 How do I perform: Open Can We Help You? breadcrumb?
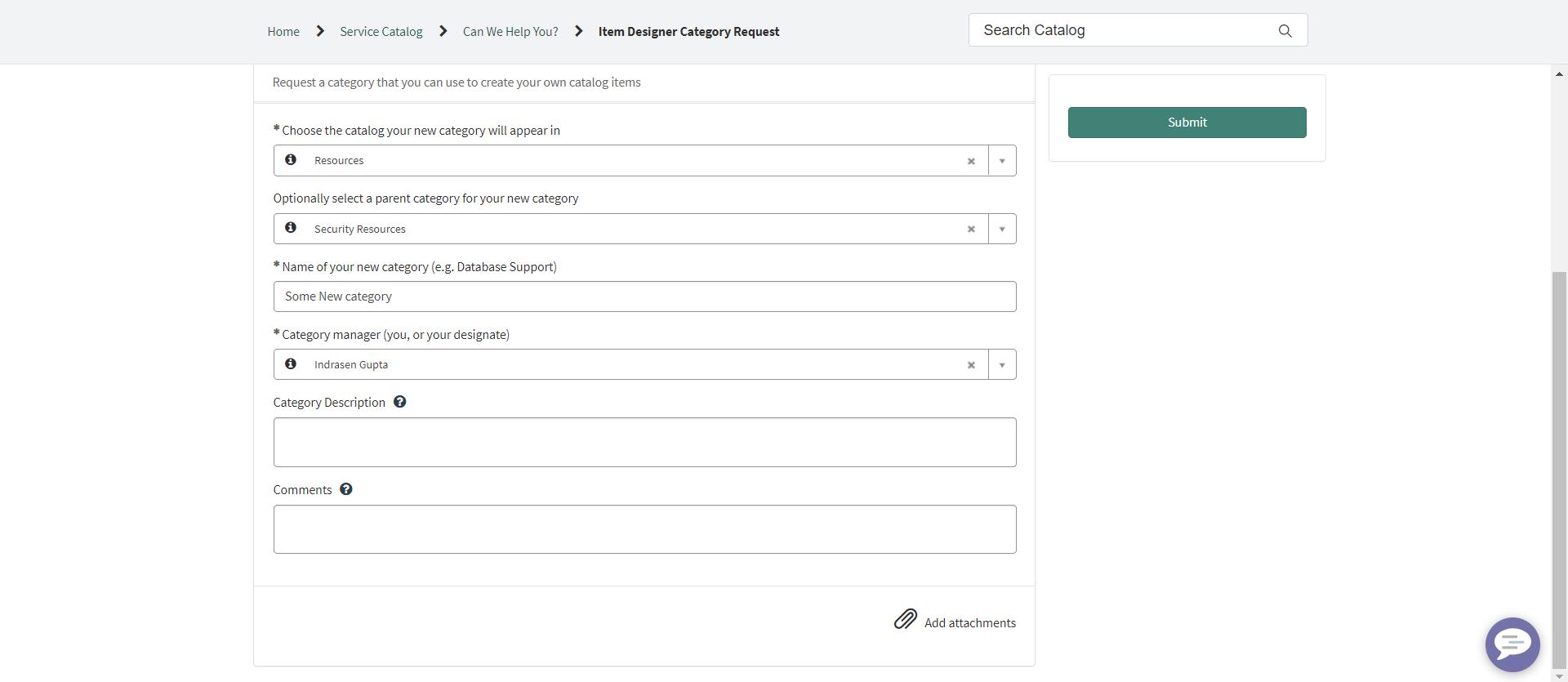tap(510, 31)
